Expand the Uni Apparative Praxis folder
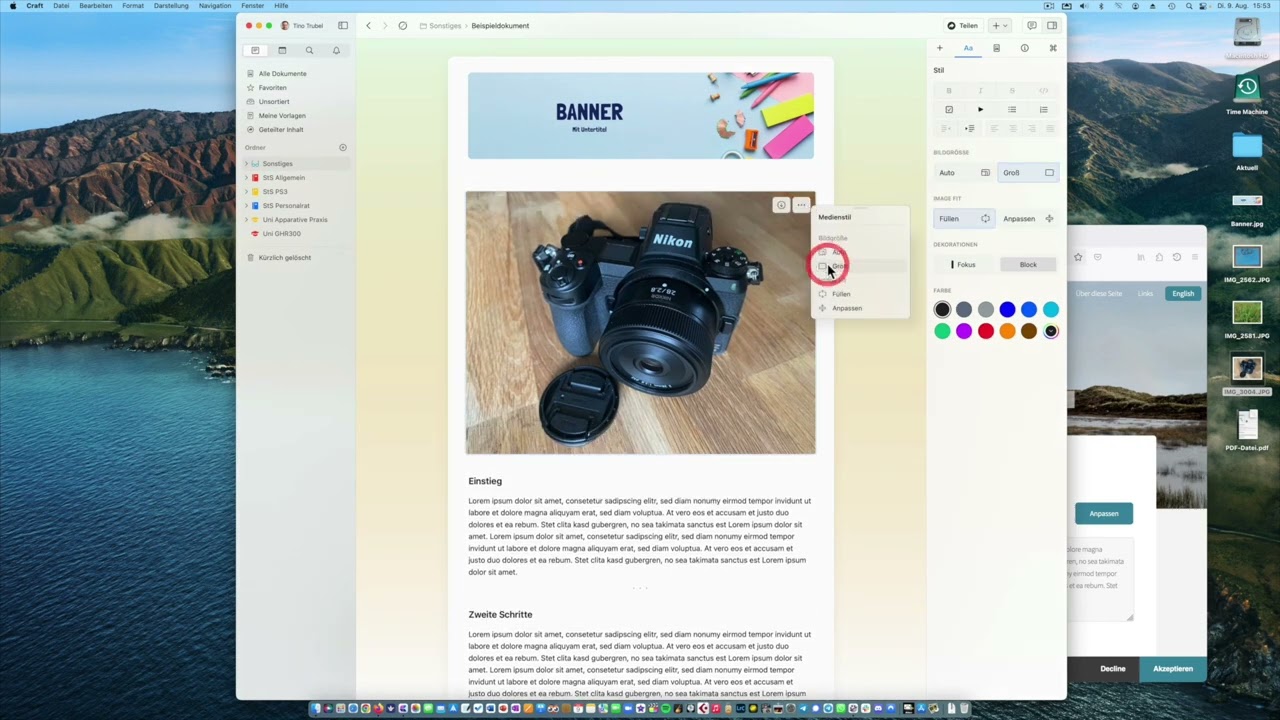Screen dimensions: 1280x720 246,219
